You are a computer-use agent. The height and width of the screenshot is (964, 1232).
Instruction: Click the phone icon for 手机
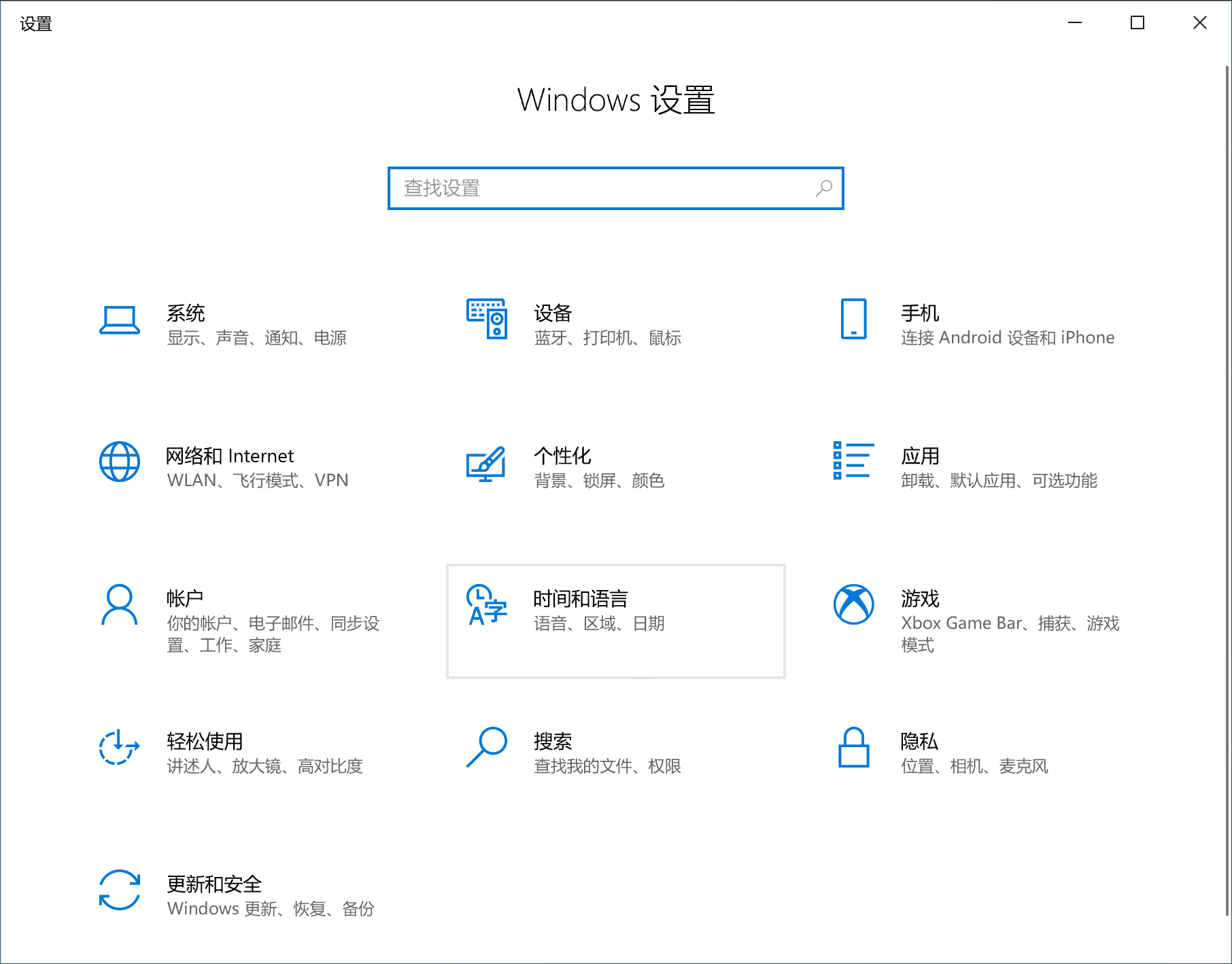(x=853, y=319)
